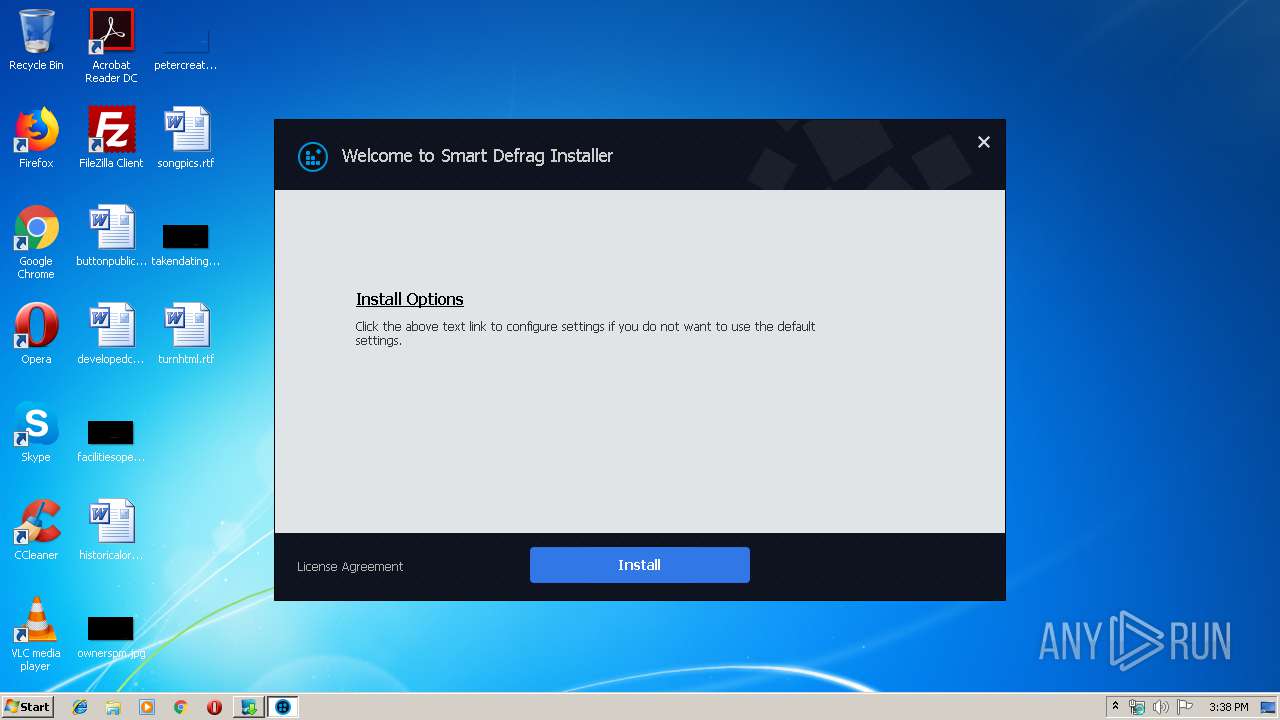Viewport: 1280px width, 720px height.
Task: Switch to Smart Defrag taskbar item
Action: [283, 707]
